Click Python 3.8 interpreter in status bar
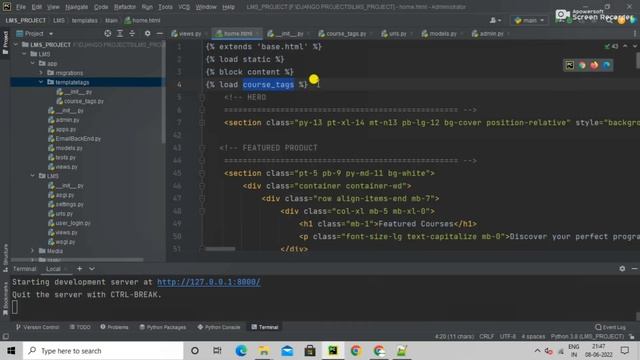The width and height of the screenshot is (640, 360). pos(587,337)
